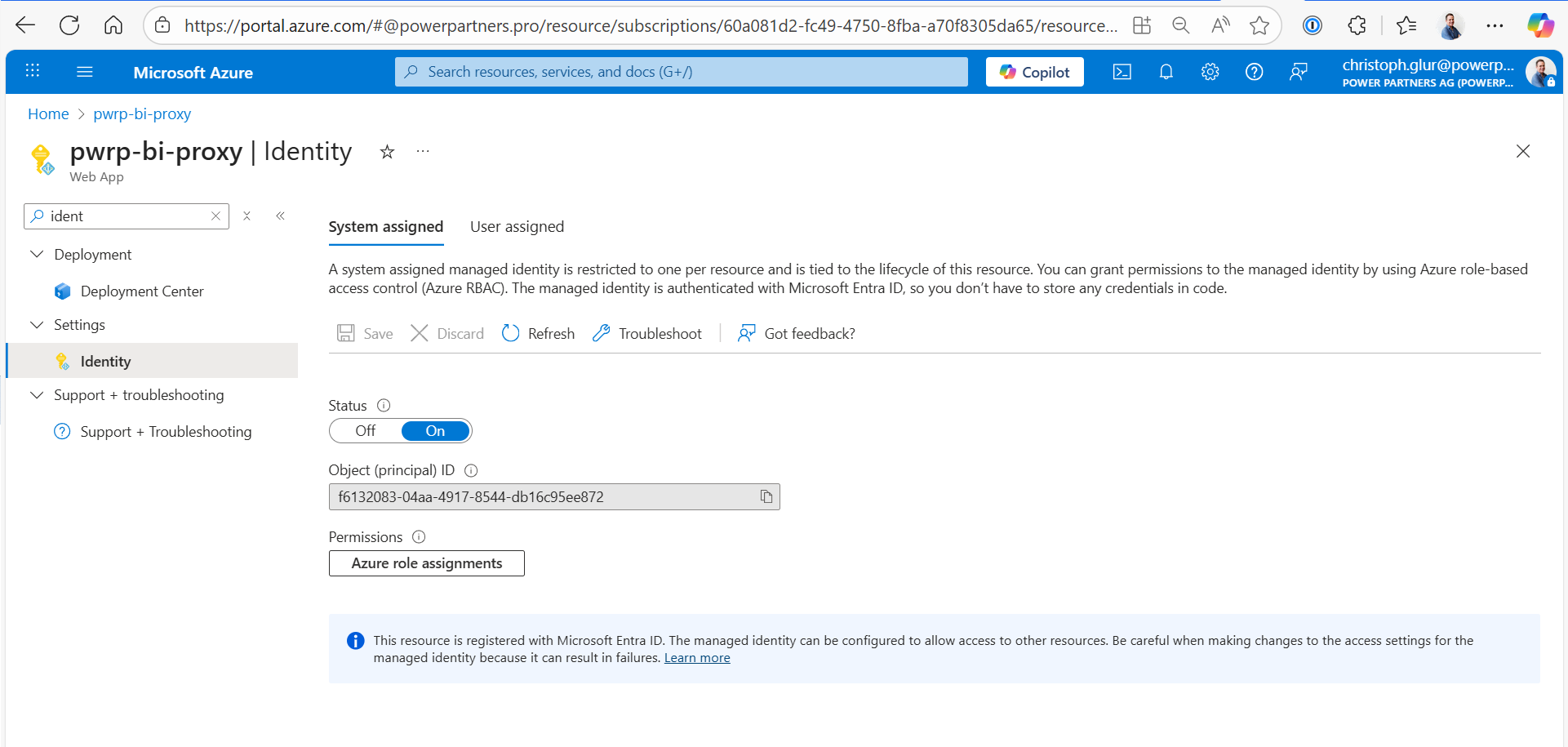Collapse the Deployment section
Viewport: 1568px width, 747px height.
click(x=37, y=255)
